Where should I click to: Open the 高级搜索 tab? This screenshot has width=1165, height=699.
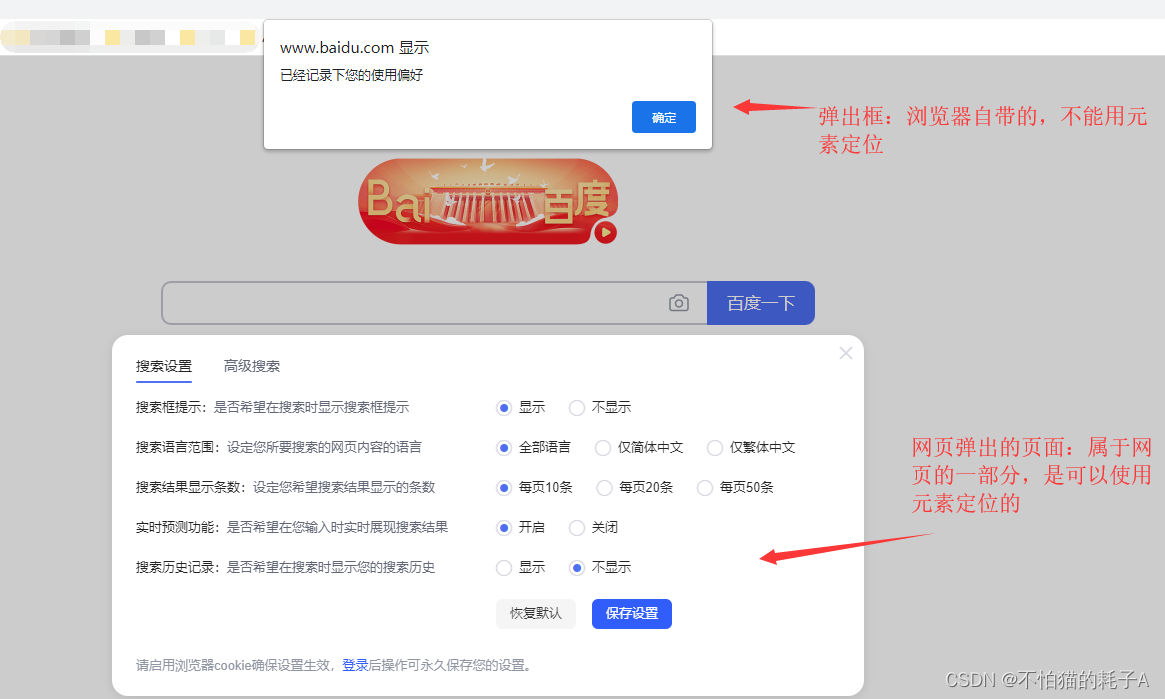click(252, 366)
